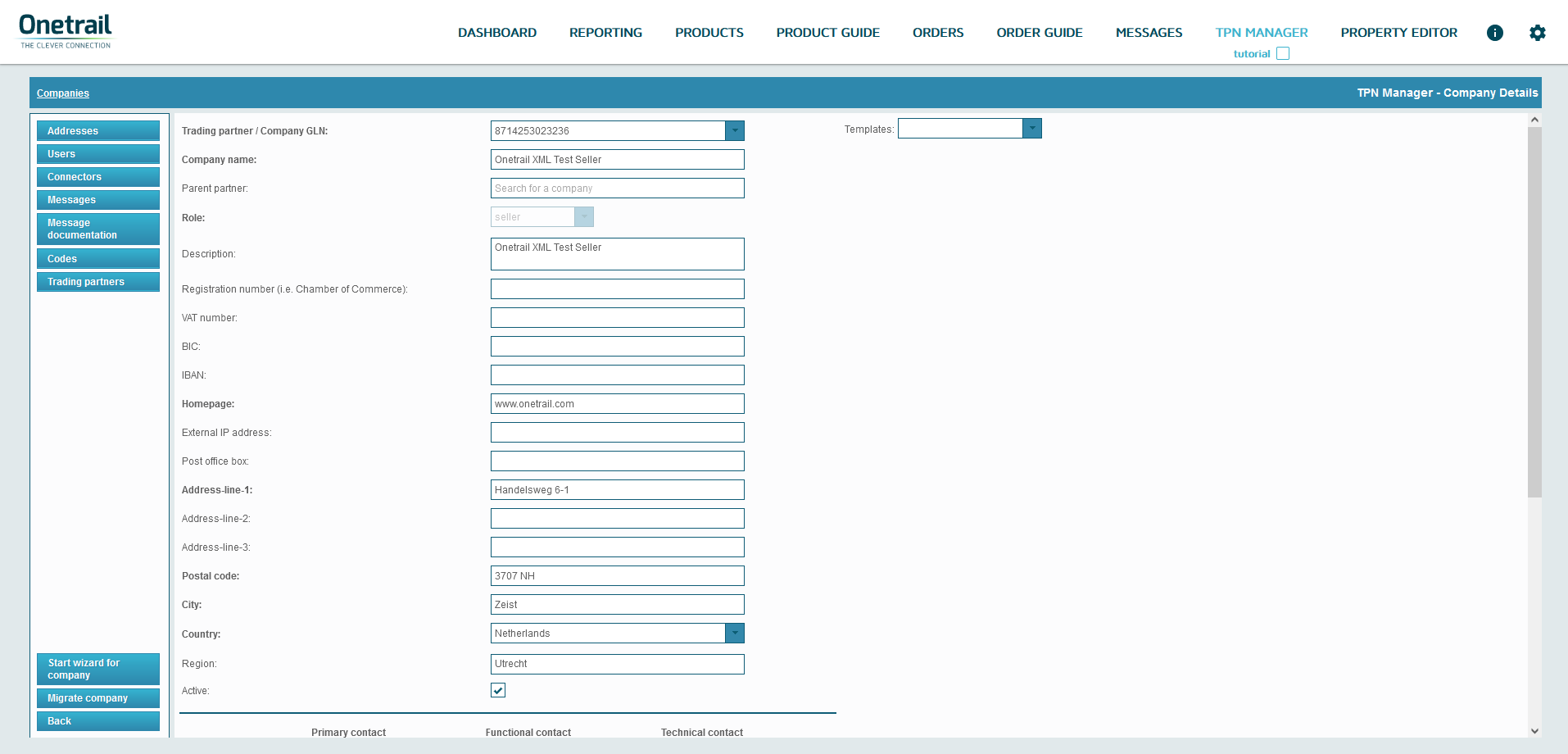Click the Companies breadcrumb link
The height and width of the screenshot is (754, 1568).
(x=63, y=93)
